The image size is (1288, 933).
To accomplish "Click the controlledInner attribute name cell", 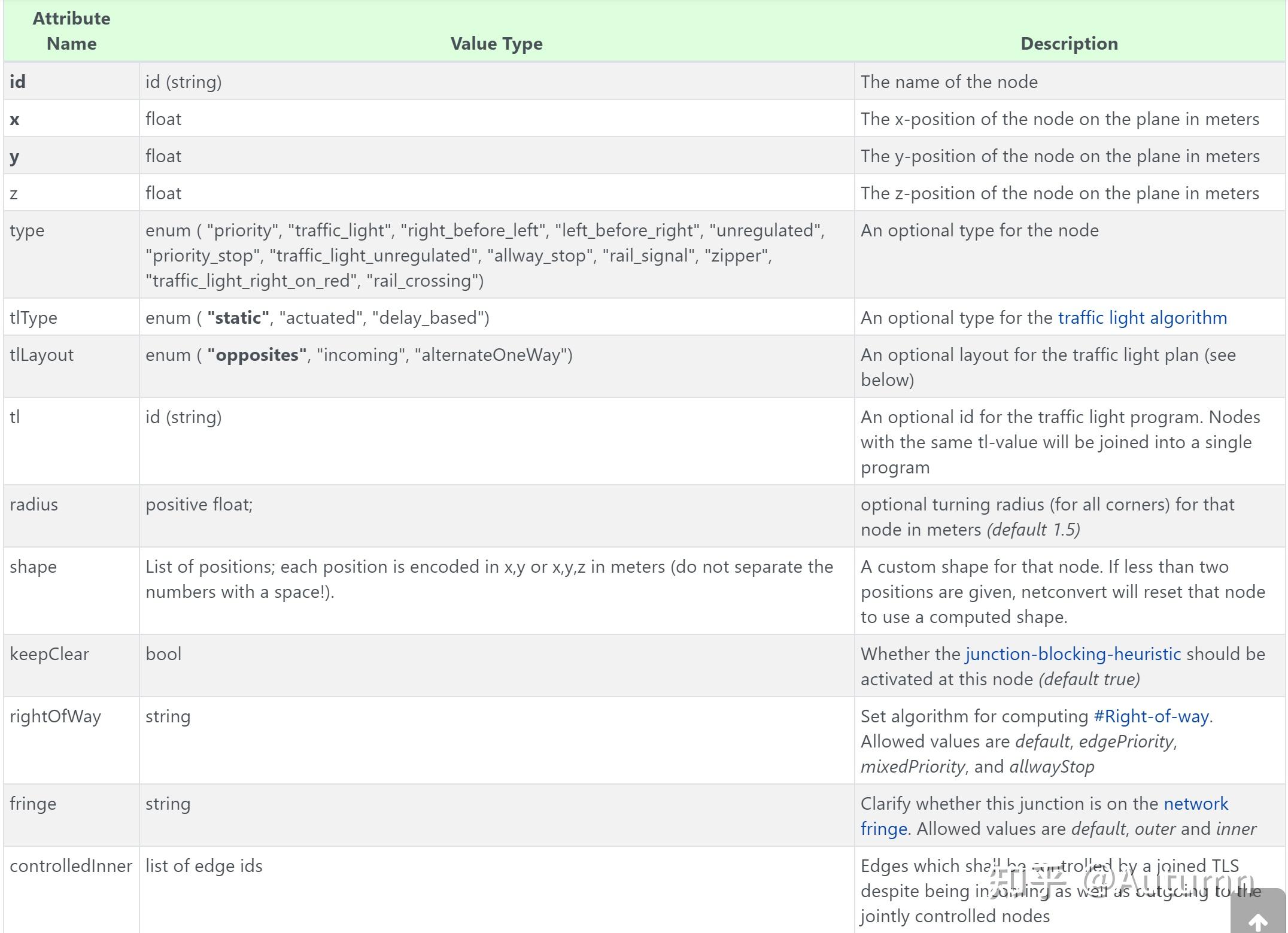I will [71, 866].
